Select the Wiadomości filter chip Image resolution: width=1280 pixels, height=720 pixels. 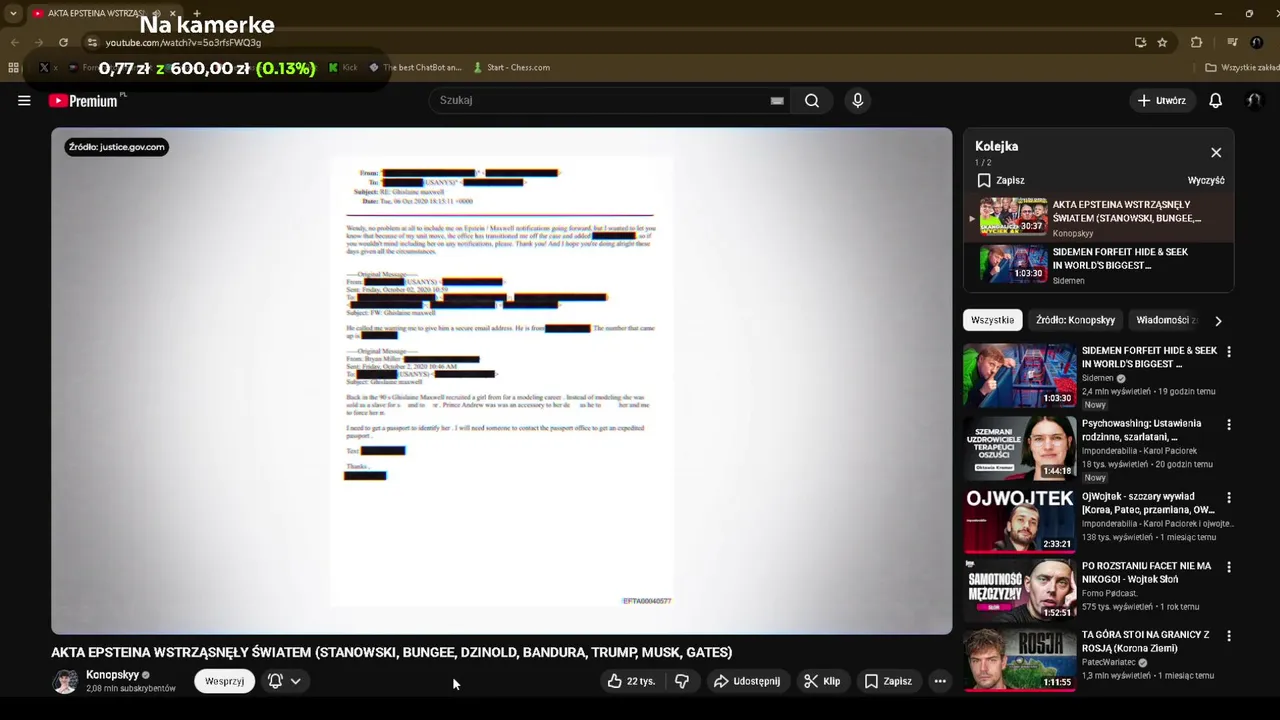click(1164, 320)
